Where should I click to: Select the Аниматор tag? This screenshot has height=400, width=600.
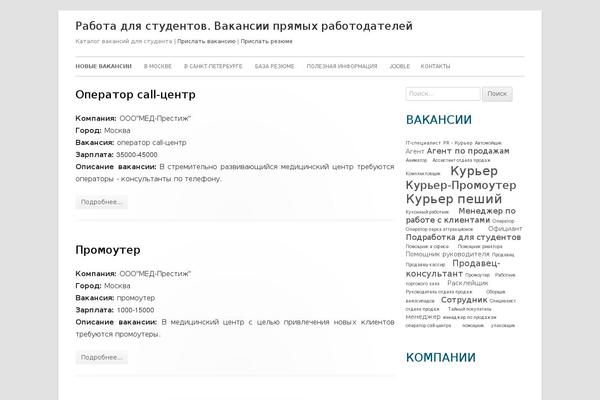[416, 160]
